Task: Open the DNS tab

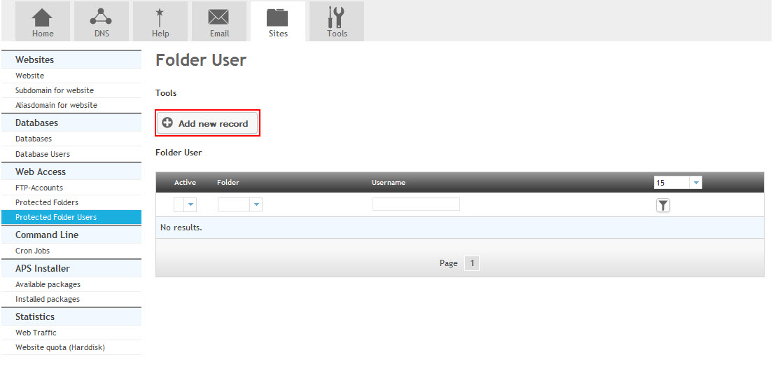Action: pos(101,21)
